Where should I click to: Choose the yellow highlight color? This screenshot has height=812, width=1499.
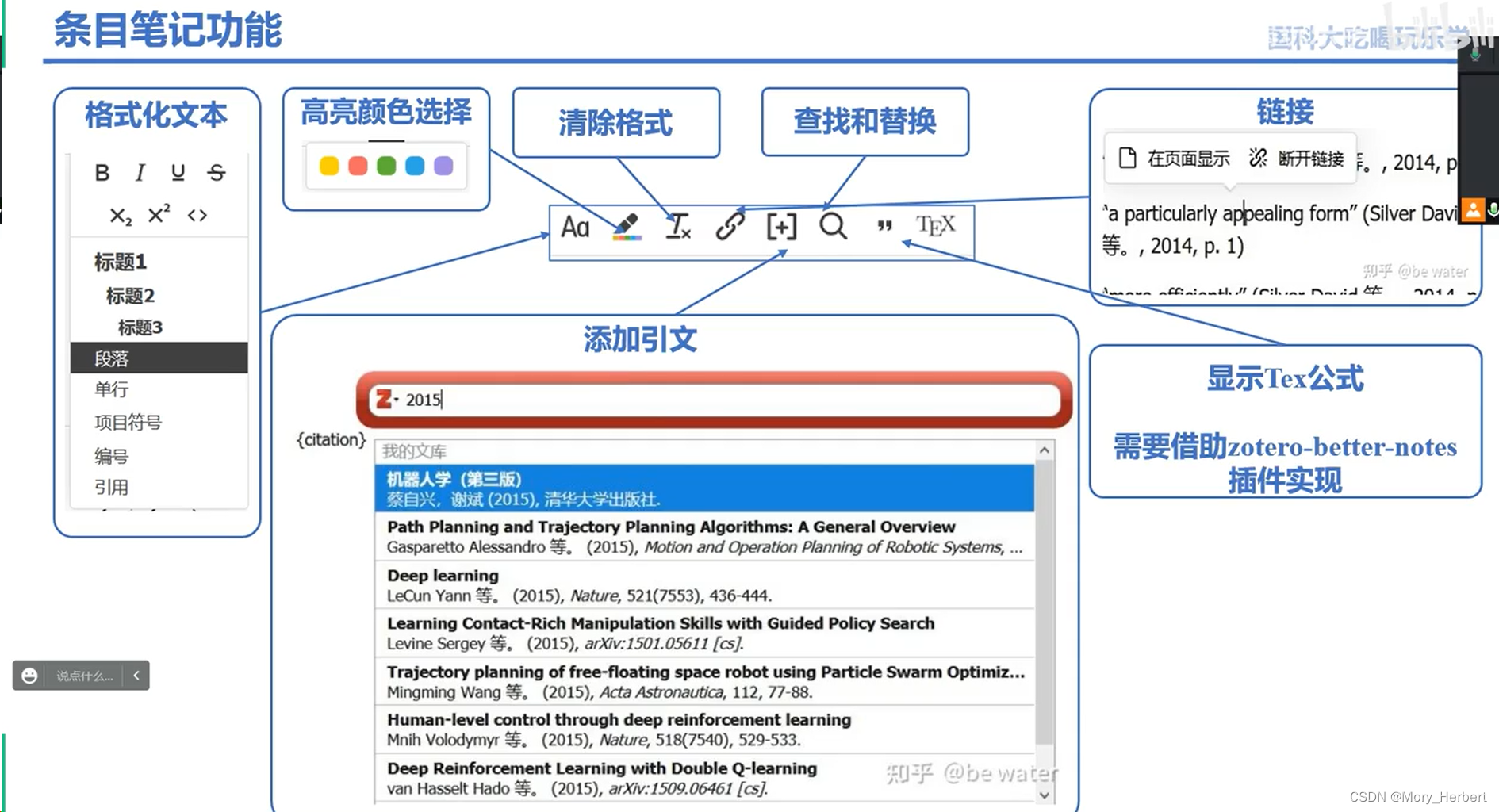point(329,166)
